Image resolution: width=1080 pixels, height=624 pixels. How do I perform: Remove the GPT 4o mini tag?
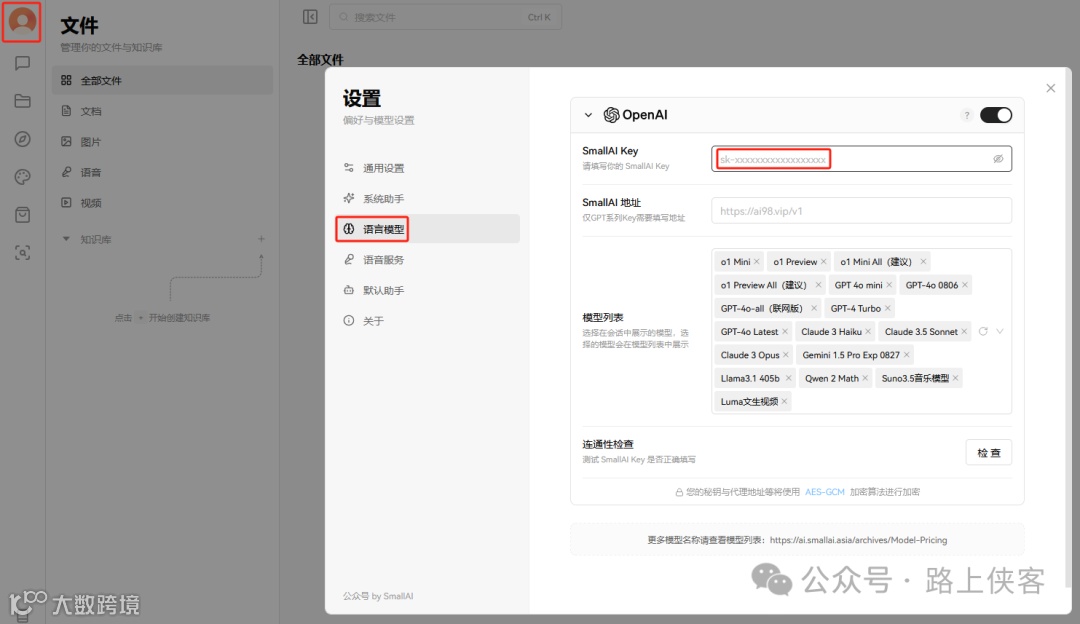click(x=889, y=285)
